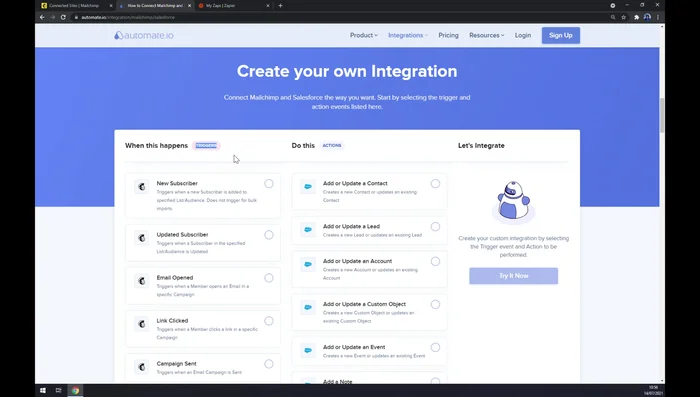Click Mailchimp icon beside Campaign Sent
The height and width of the screenshot is (397, 700).
pyautogui.click(x=142, y=367)
